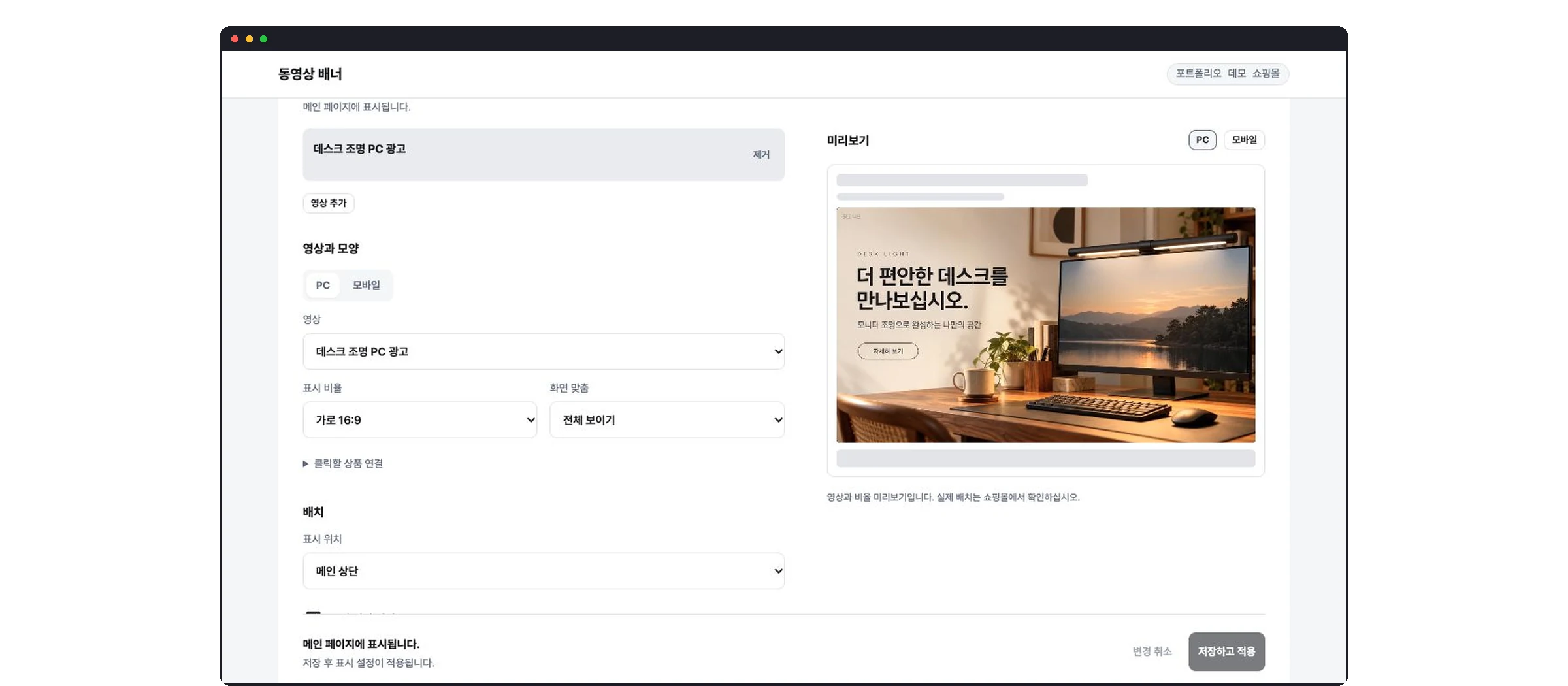Click the 저장하고 적용 button
This screenshot has width=1568, height=686.
[1227, 651]
